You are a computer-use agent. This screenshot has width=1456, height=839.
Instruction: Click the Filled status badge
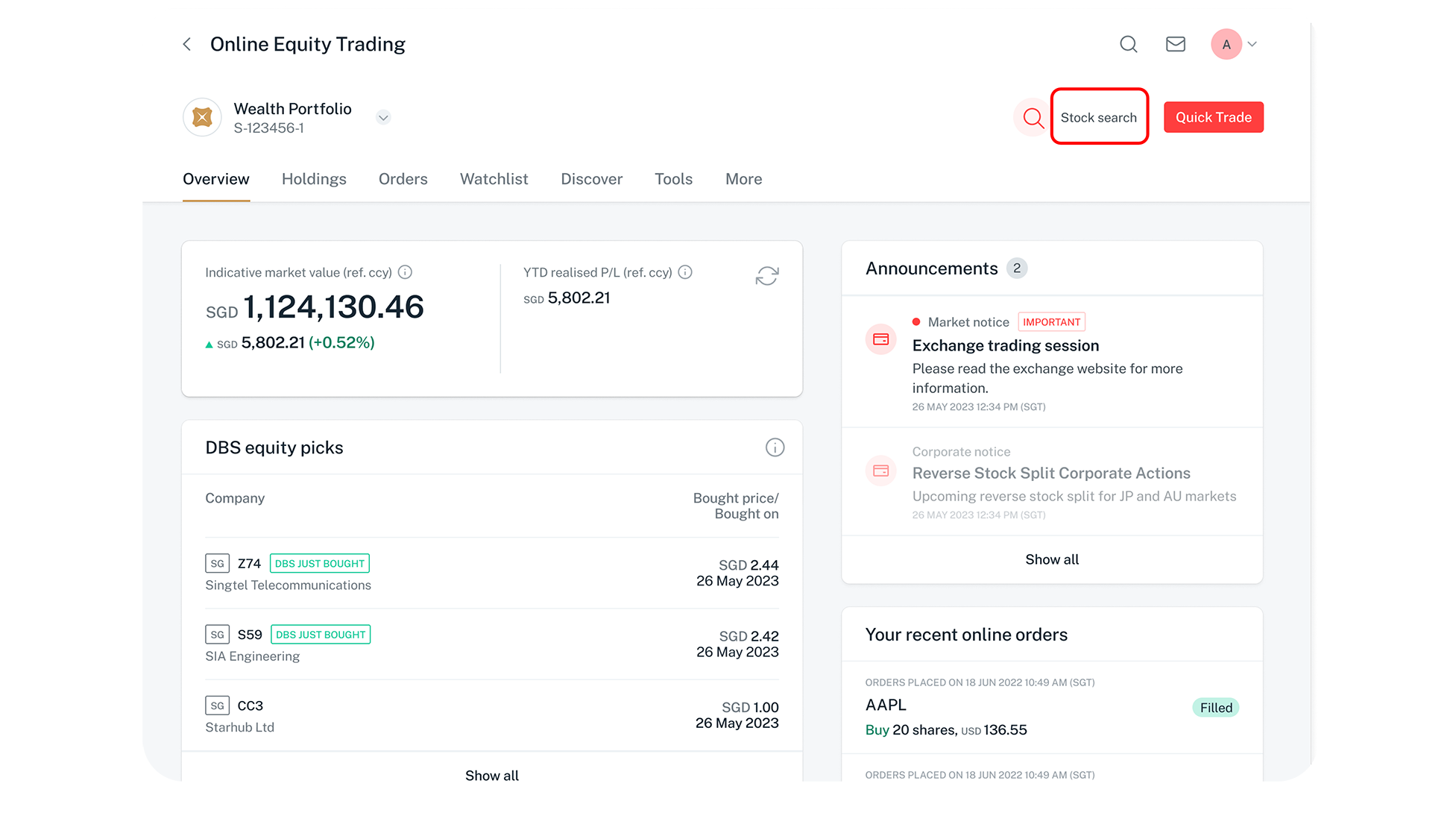click(x=1216, y=708)
